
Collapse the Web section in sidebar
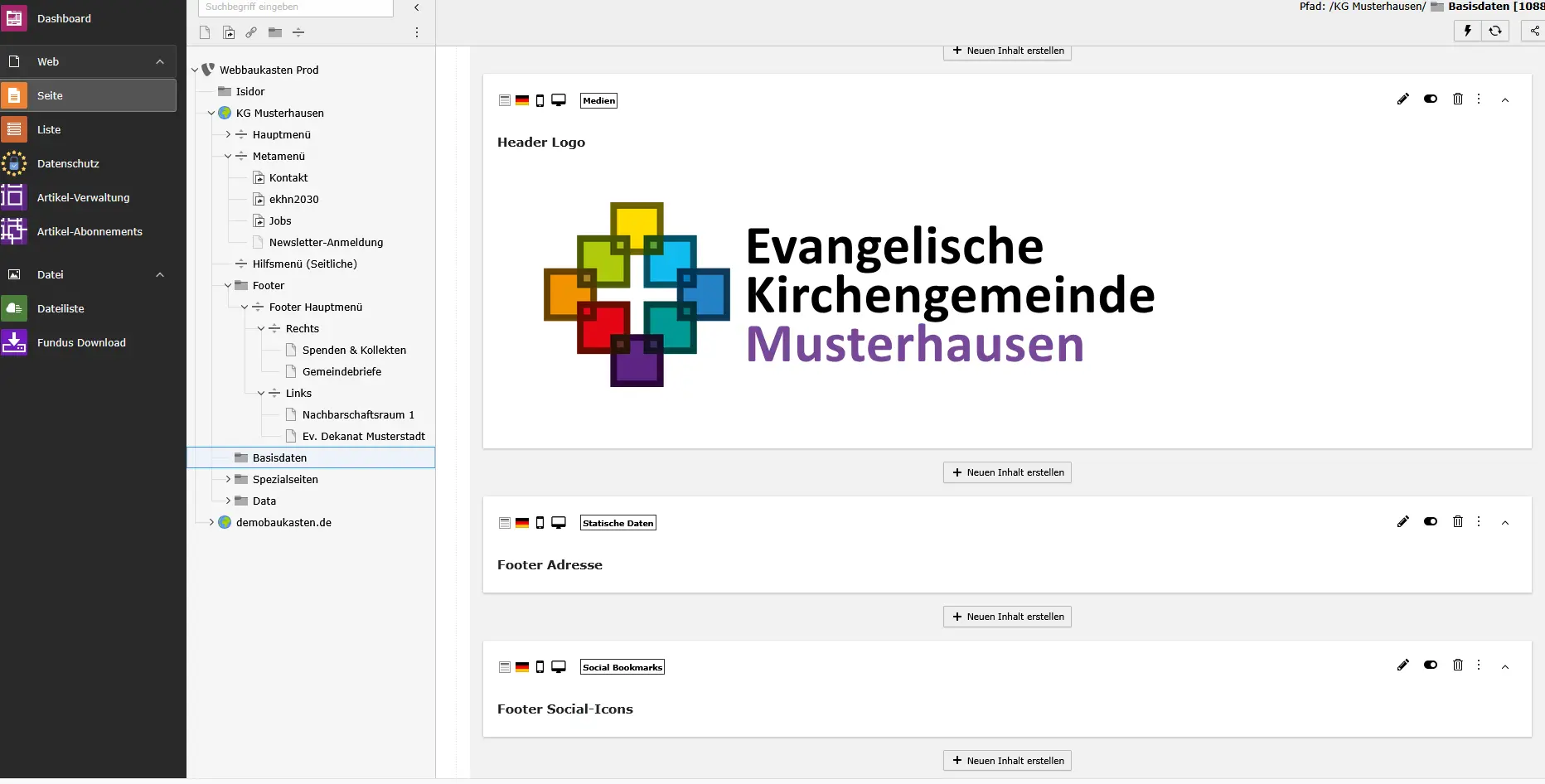coord(159,60)
